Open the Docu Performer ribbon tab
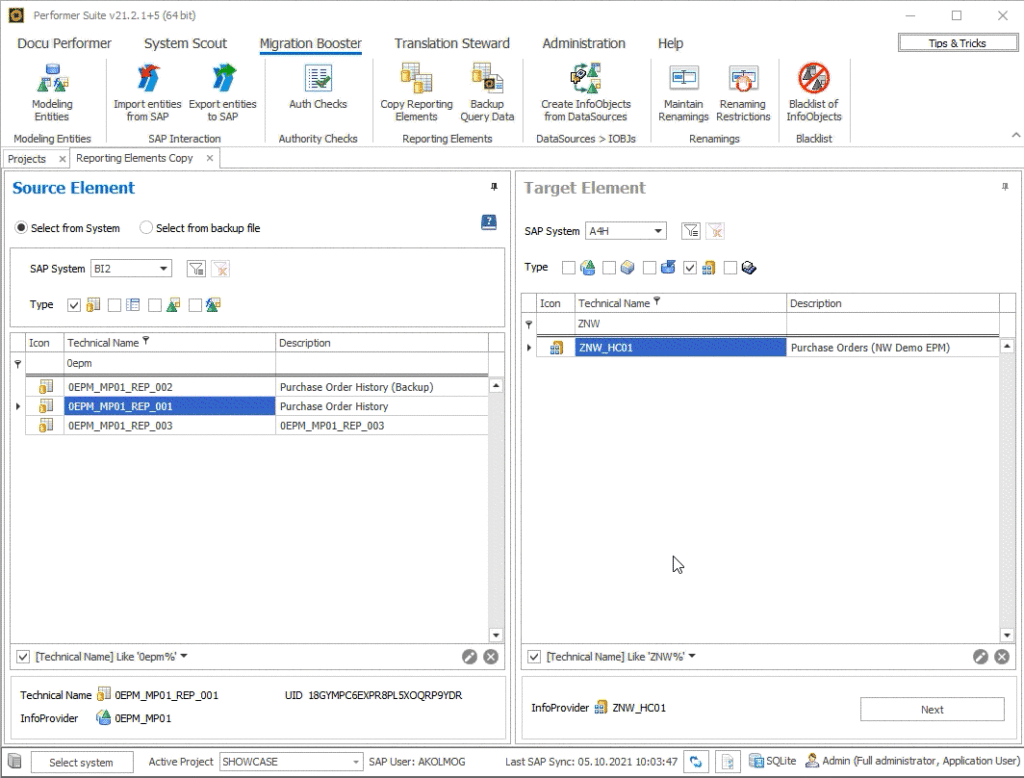The height and width of the screenshot is (778, 1024). [64, 43]
